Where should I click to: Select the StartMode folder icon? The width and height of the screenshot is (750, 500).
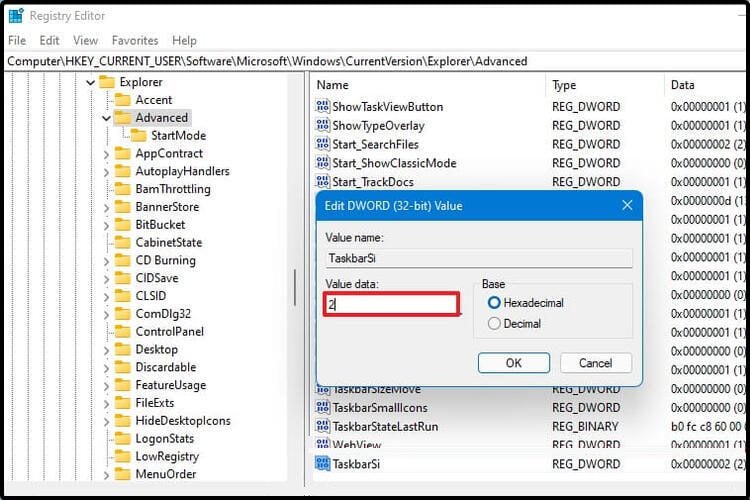point(138,136)
